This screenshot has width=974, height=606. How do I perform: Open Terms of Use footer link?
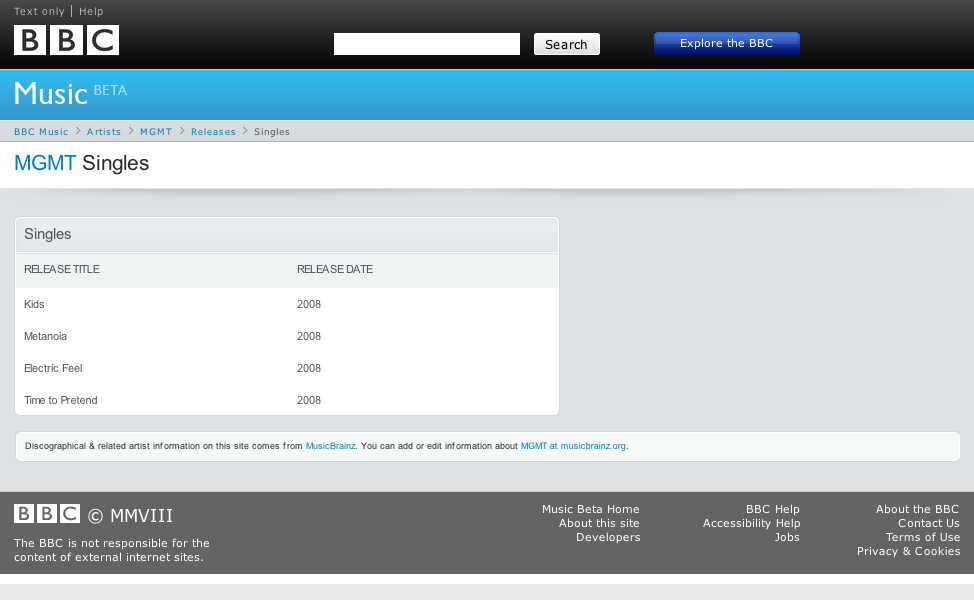click(923, 538)
